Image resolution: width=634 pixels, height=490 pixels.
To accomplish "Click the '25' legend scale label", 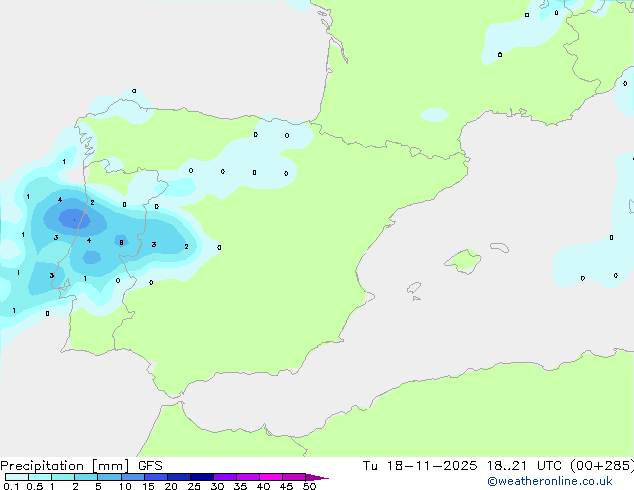I will tap(194, 486).
